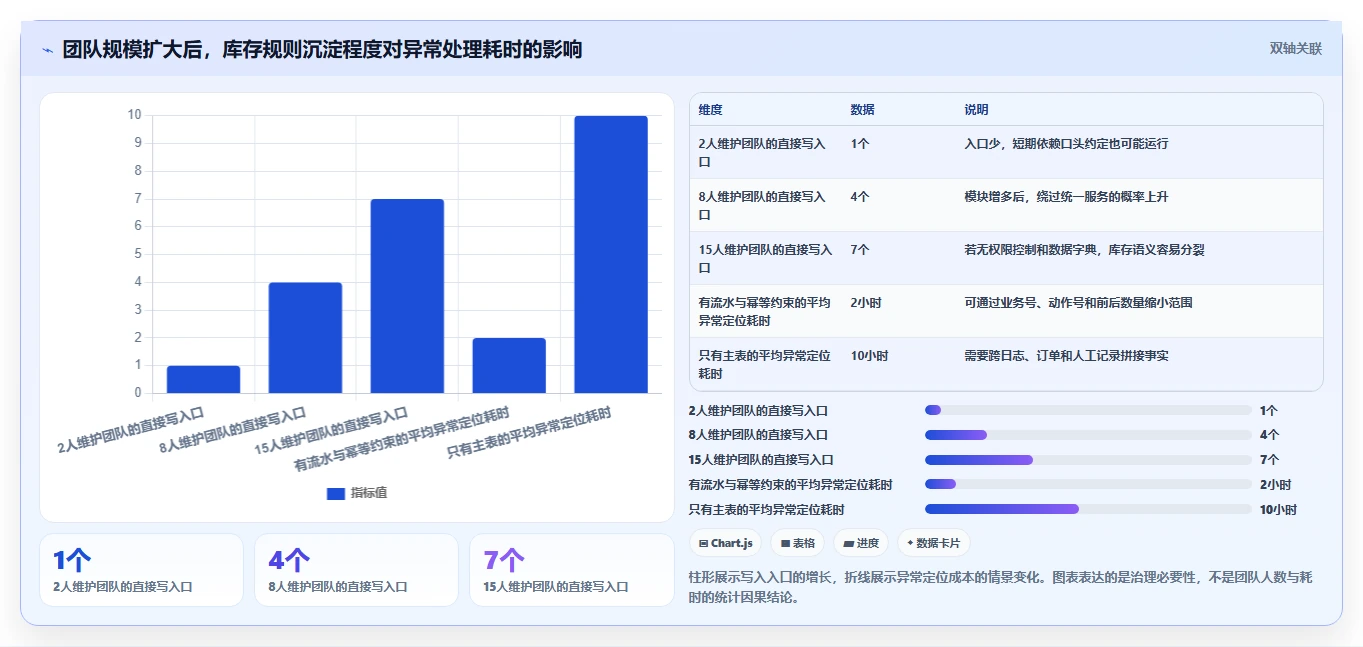Click the progress bar for 有流水与幂等约束的平均异常定位耗时
This screenshot has height=647, width=1363.
pos(1088,484)
